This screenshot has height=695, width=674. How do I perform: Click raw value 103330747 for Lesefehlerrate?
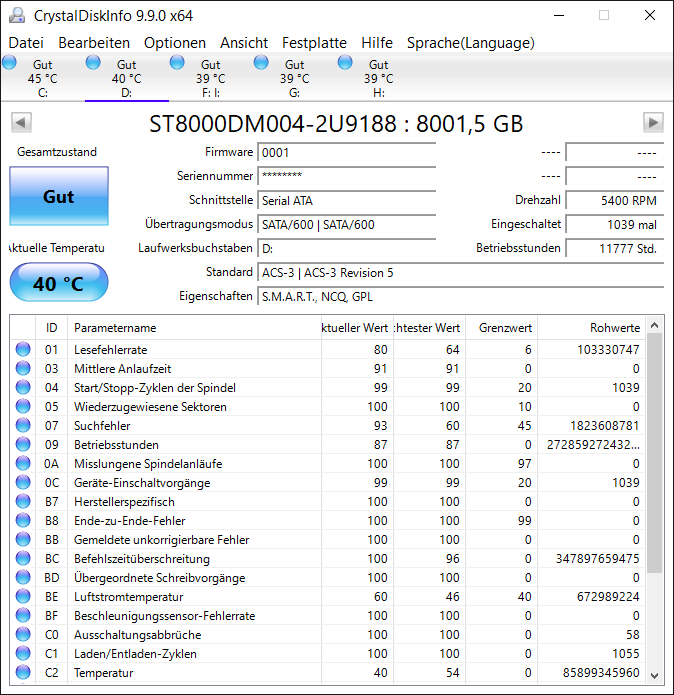608,349
